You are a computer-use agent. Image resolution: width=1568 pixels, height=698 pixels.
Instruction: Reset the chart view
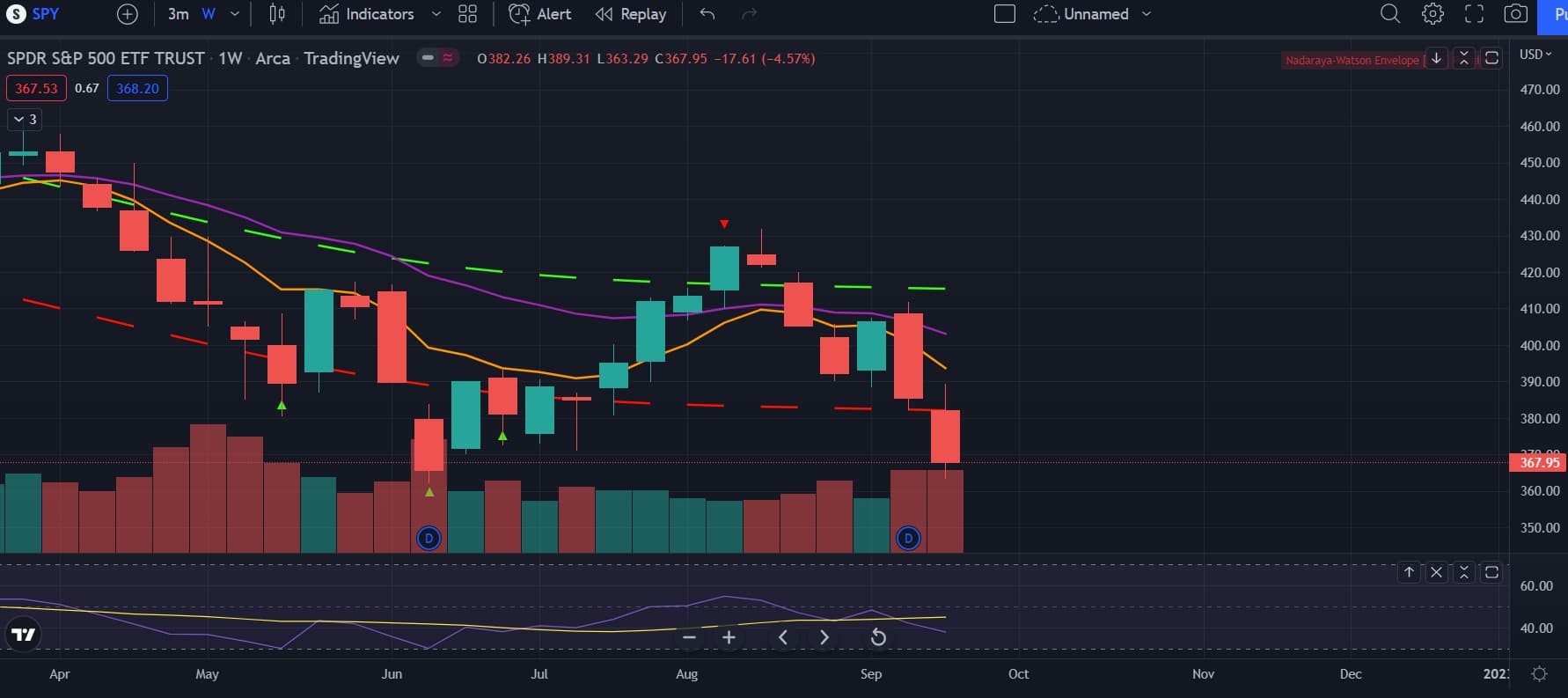[878, 637]
